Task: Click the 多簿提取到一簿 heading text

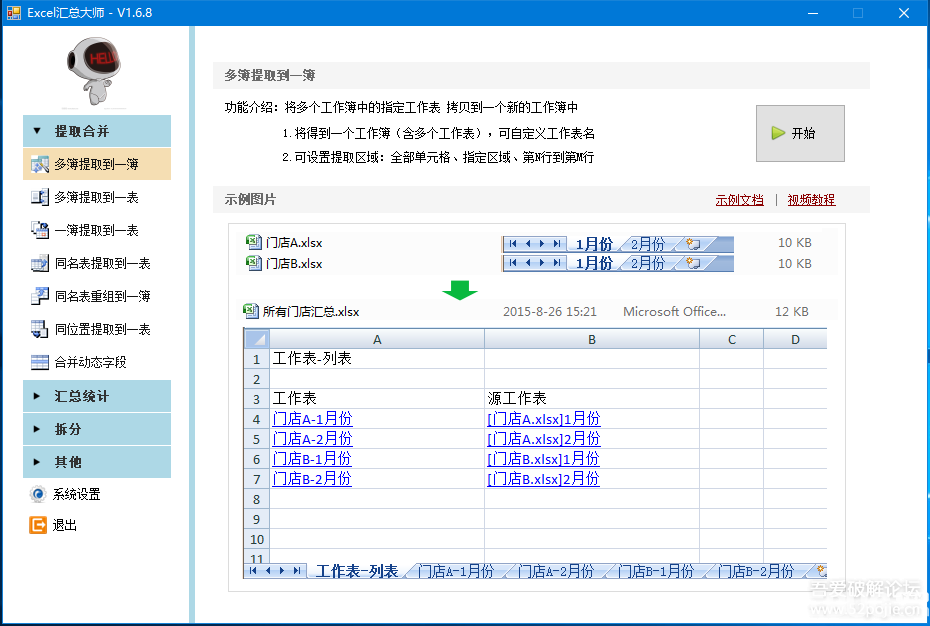Action: [x=270, y=75]
